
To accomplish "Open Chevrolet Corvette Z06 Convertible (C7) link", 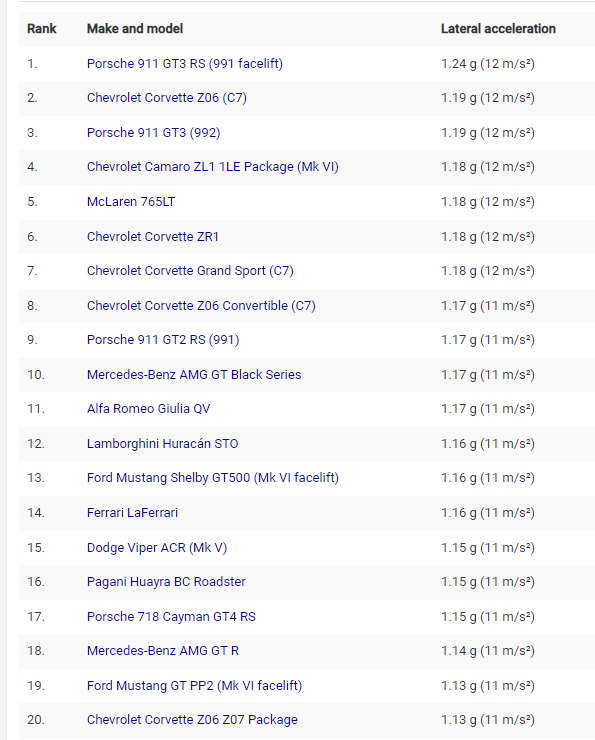I will click(x=201, y=306).
